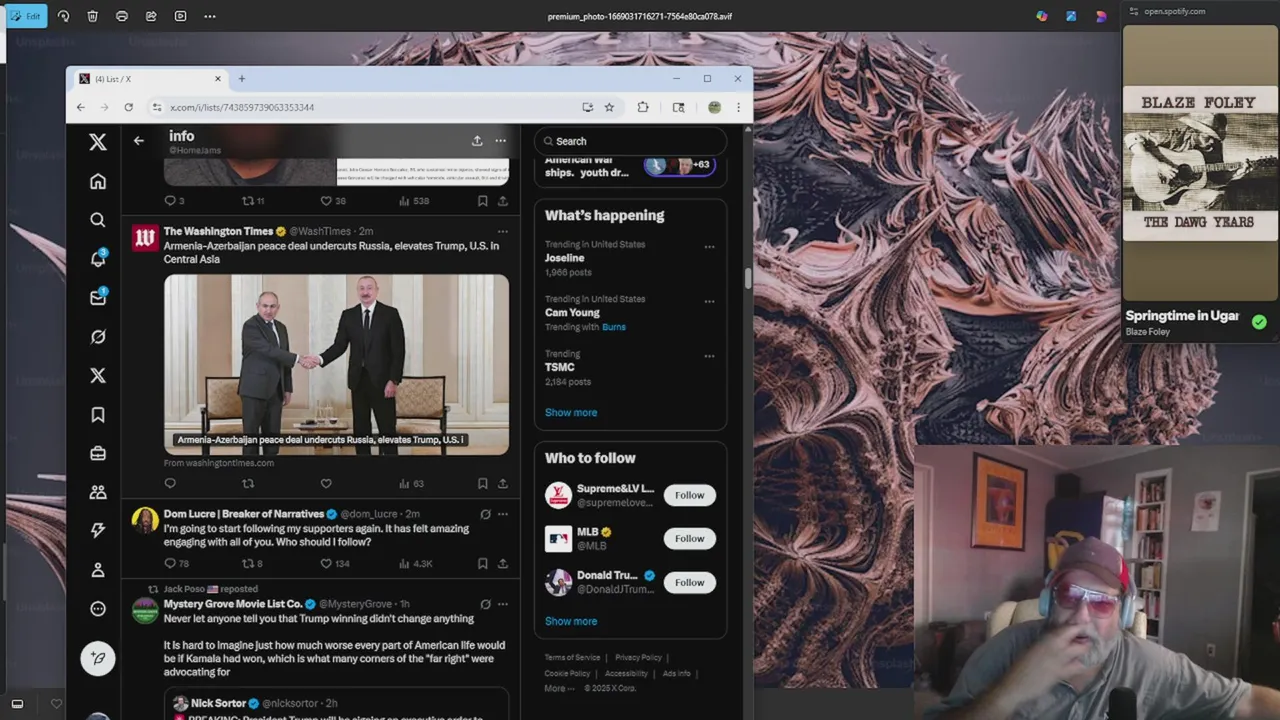
Task: Open Explore search in X sidebar
Action: coord(98,220)
